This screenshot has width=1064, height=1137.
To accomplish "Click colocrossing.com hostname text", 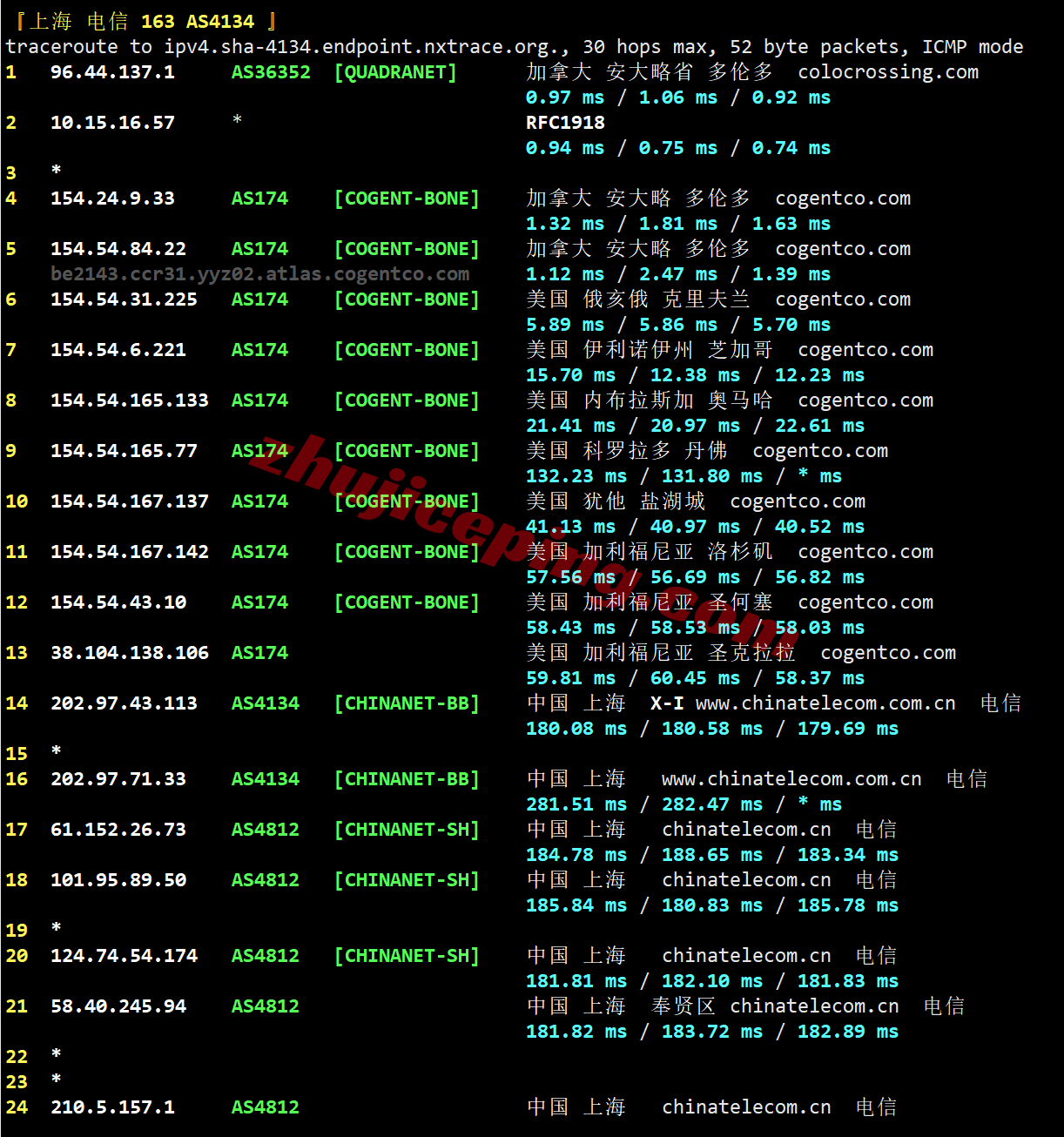I will (x=888, y=72).
